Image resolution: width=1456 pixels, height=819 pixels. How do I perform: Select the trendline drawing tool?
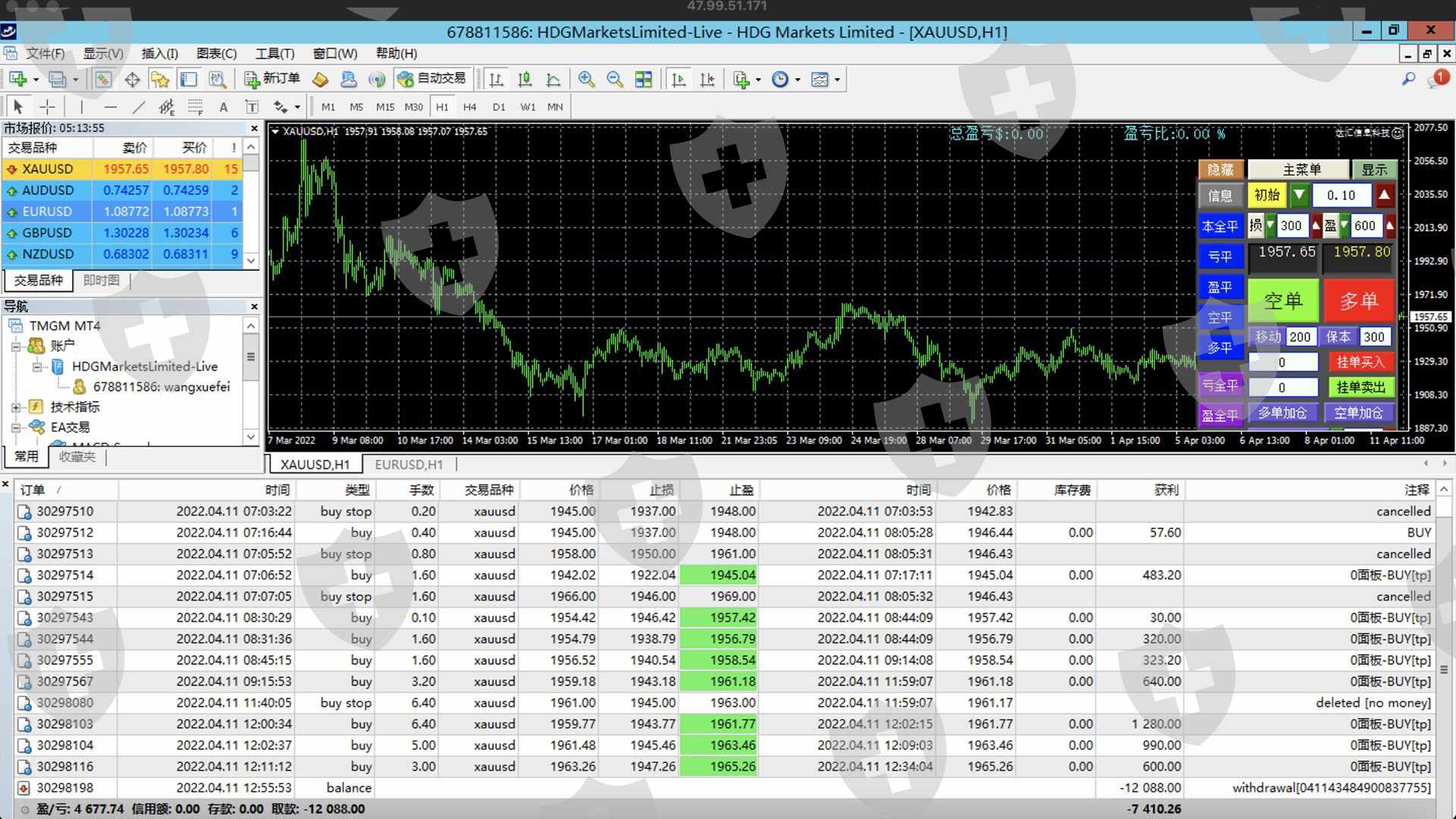pyautogui.click(x=139, y=107)
